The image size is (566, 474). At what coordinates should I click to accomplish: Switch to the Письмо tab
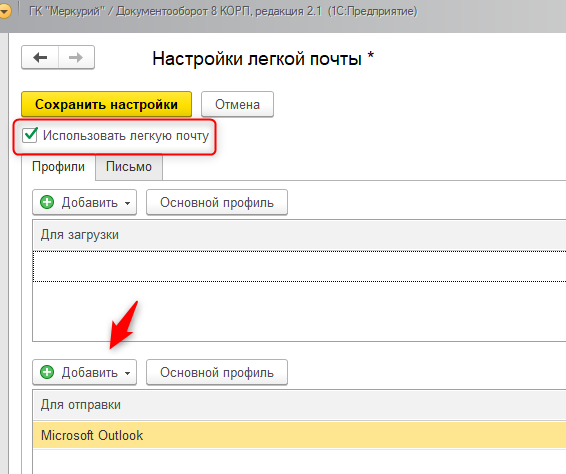tap(129, 167)
